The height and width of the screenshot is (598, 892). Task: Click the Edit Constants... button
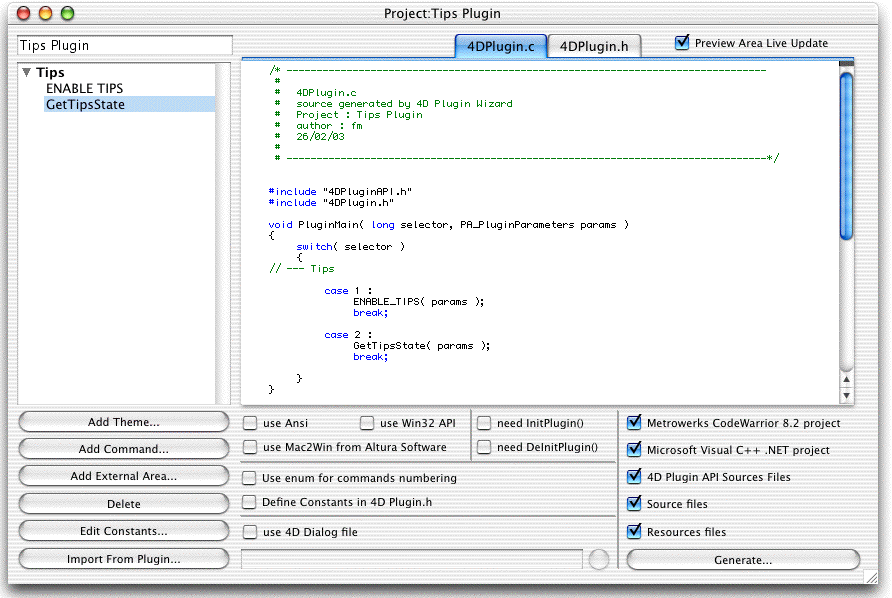124,531
